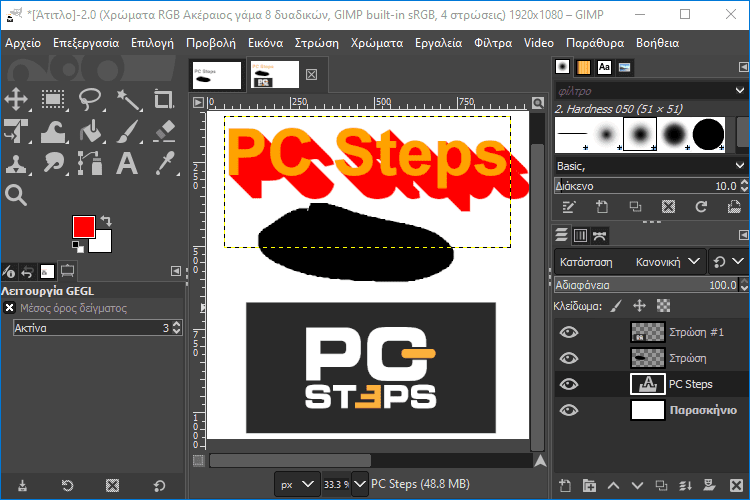Delete the selected layer
Image resolution: width=750 pixels, height=500 pixels.
(x=737, y=486)
